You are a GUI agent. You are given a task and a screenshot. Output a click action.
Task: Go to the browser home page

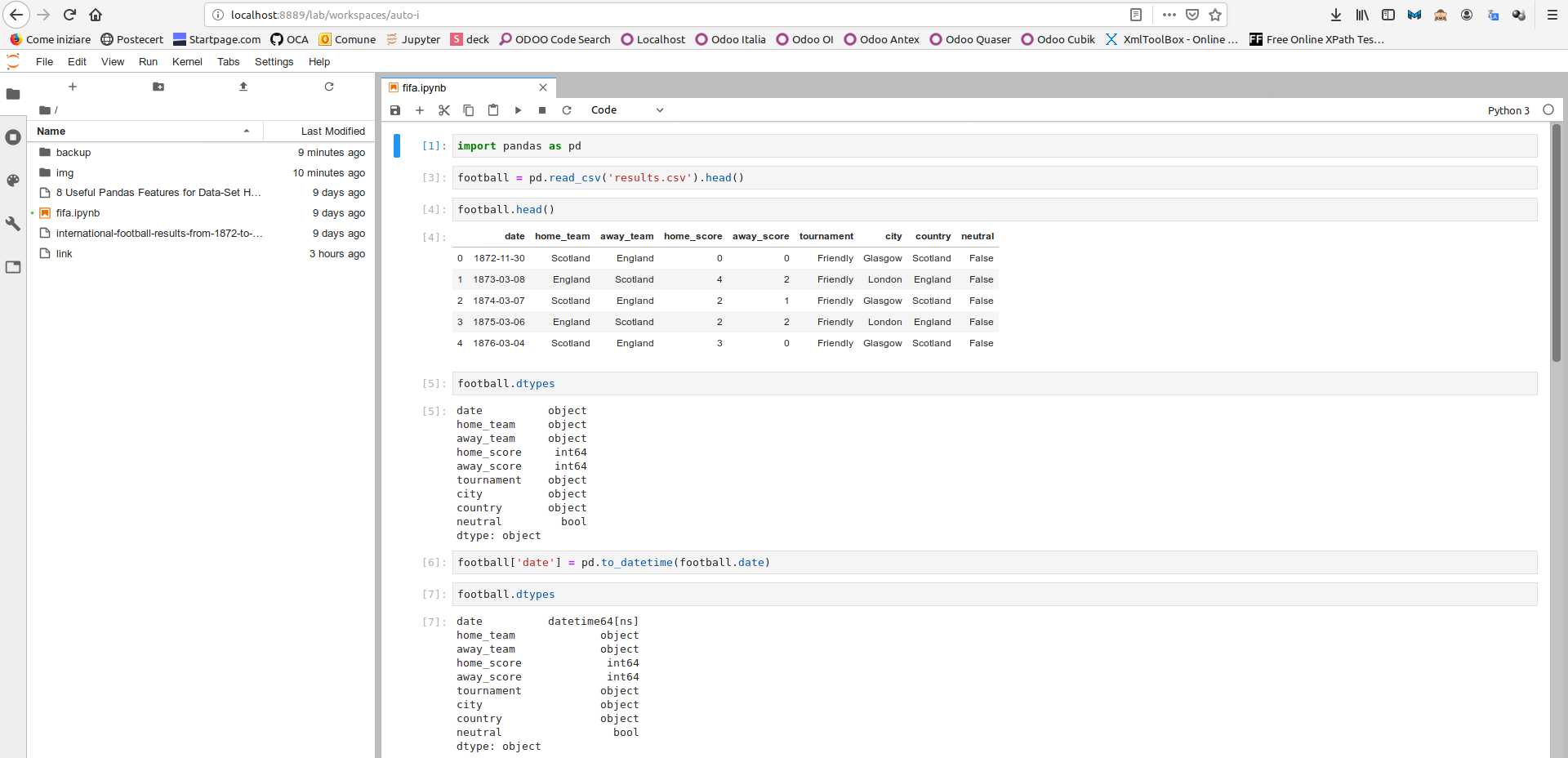[x=96, y=15]
